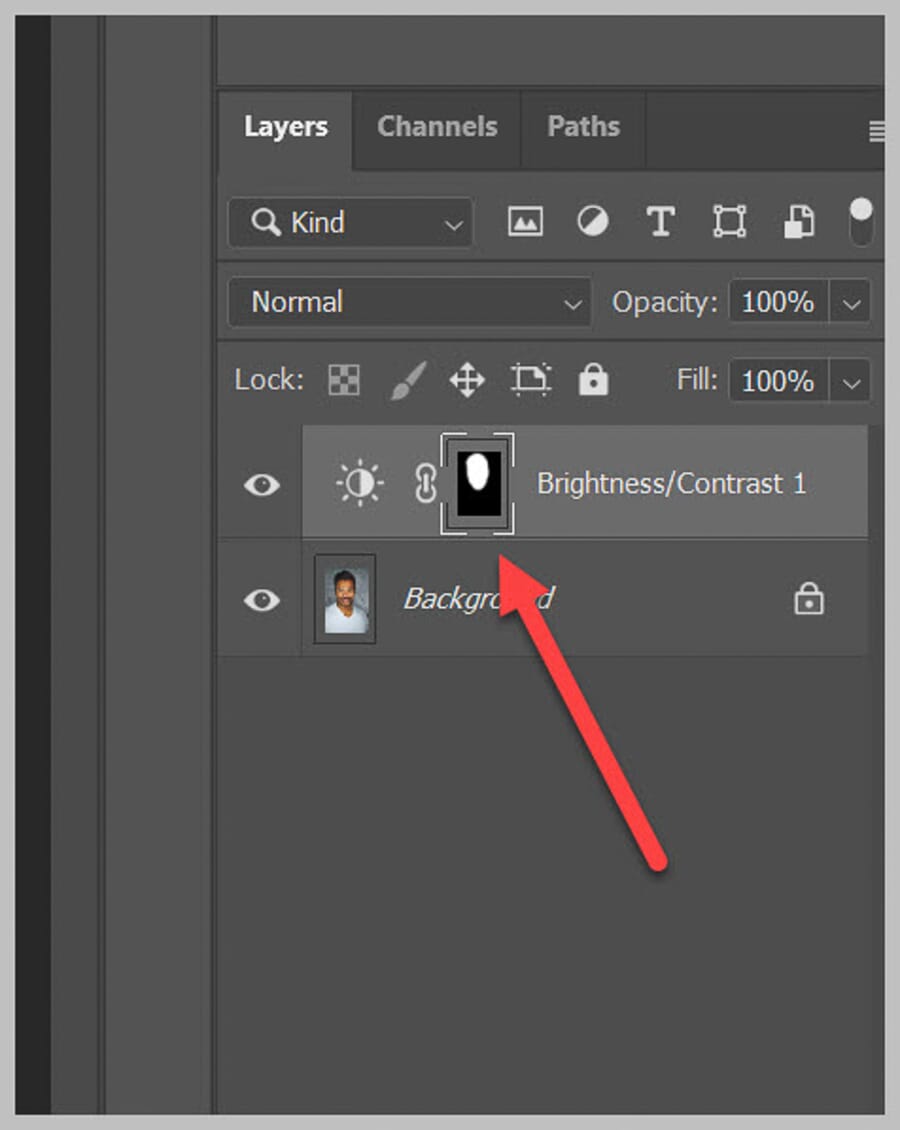Open the Layers panel menu
900x1130 pixels.
875,130
